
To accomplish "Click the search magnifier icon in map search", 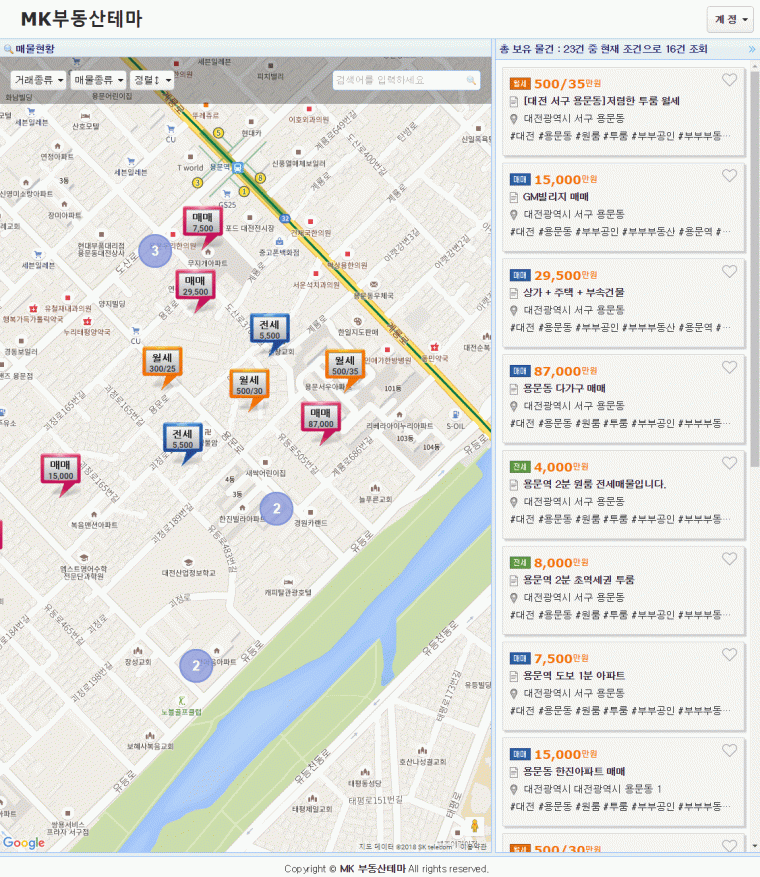I will point(471,81).
